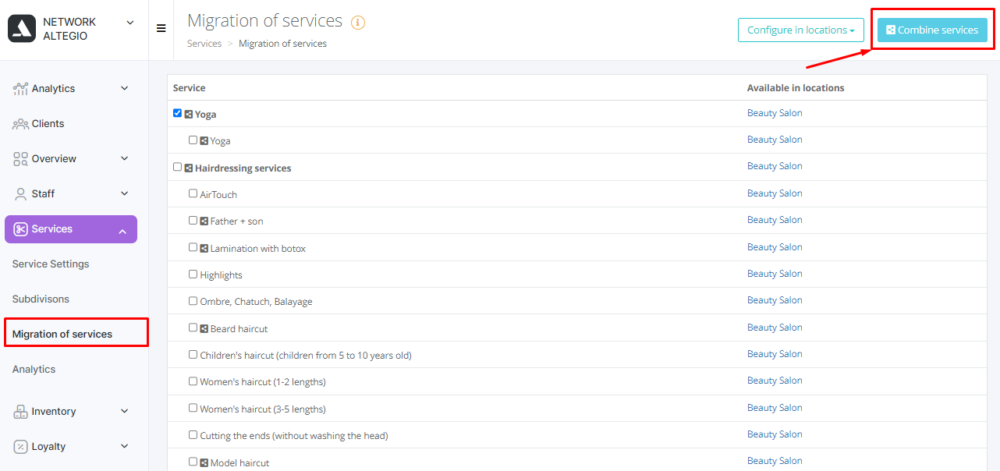Screen dimensions: 1000x471
Task: Click the Services scissors icon
Action: pyautogui.click(x=20, y=229)
